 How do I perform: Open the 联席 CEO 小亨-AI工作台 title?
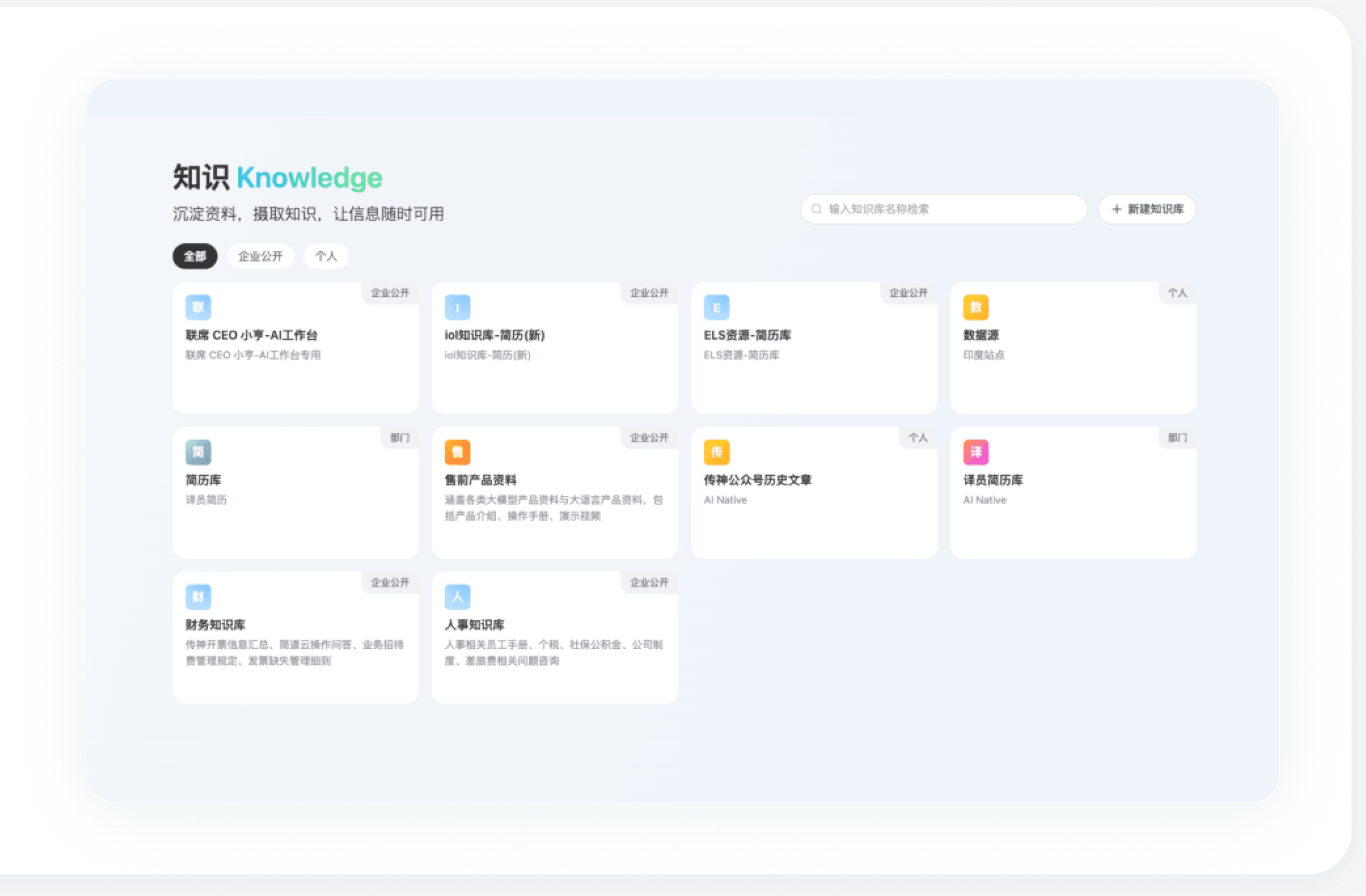pos(252,335)
